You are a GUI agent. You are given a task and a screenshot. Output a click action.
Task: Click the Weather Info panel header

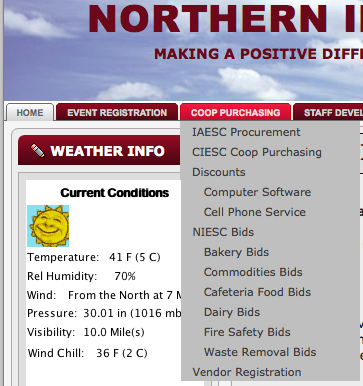pyautogui.click(x=100, y=151)
